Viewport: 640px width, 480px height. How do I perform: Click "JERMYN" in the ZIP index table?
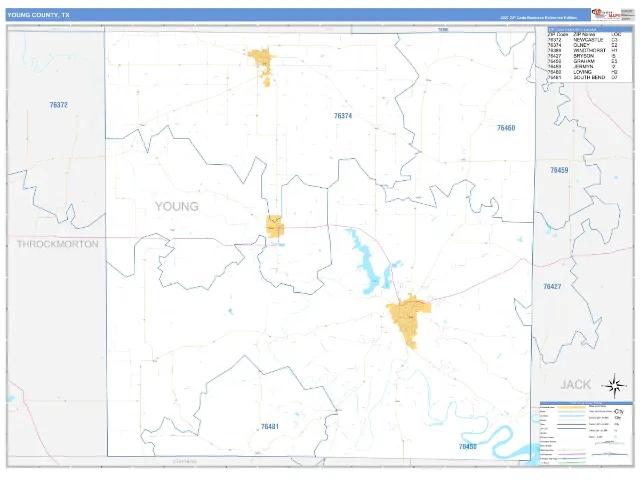pos(583,67)
